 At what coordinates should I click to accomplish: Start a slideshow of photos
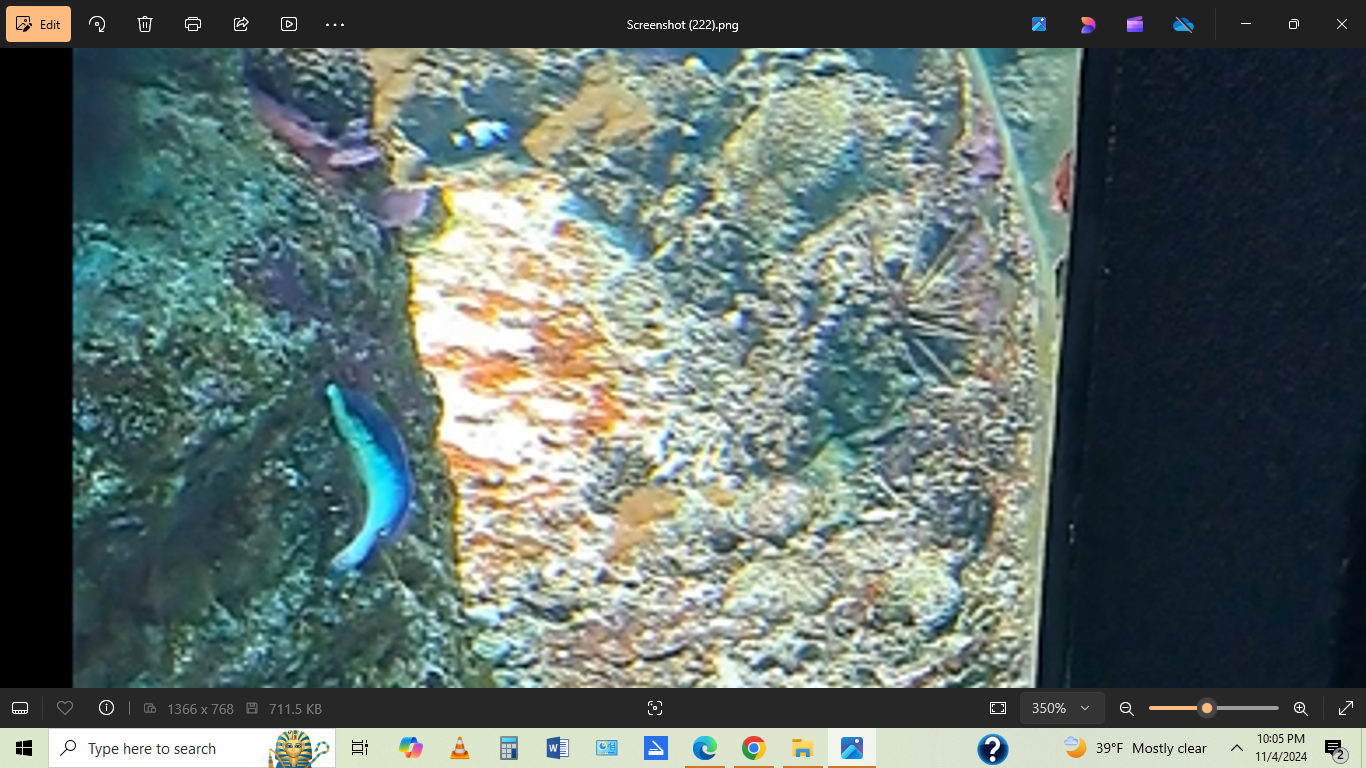click(x=288, y=24)
